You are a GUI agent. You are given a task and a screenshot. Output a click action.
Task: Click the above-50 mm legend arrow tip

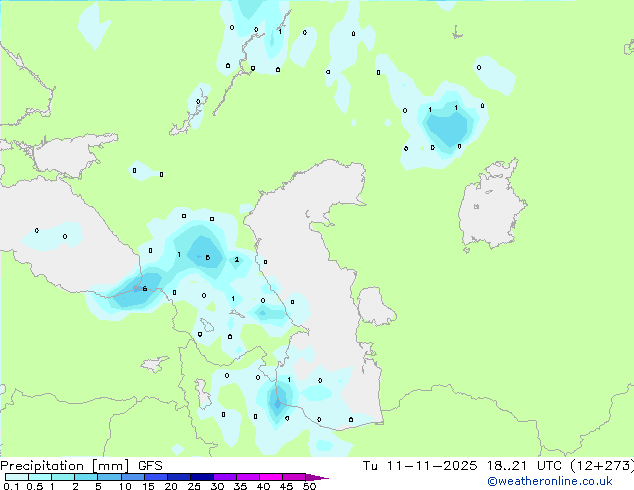(317, 477)
